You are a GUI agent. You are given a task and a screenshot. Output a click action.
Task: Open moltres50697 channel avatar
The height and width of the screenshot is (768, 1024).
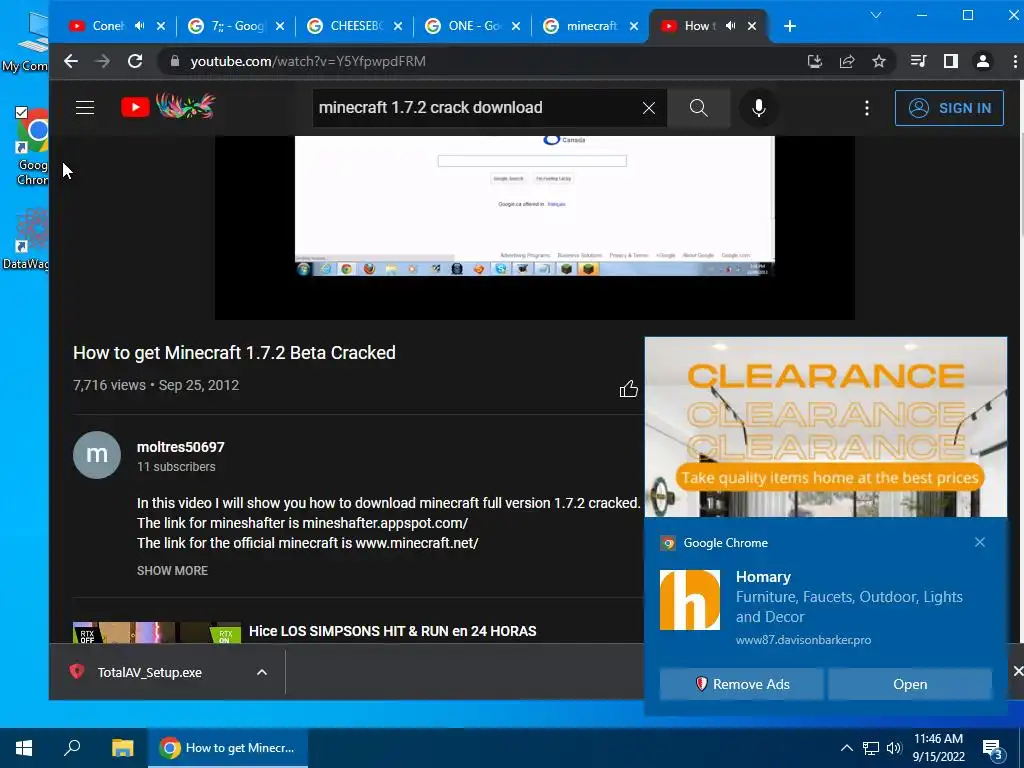tap(97, 455)
